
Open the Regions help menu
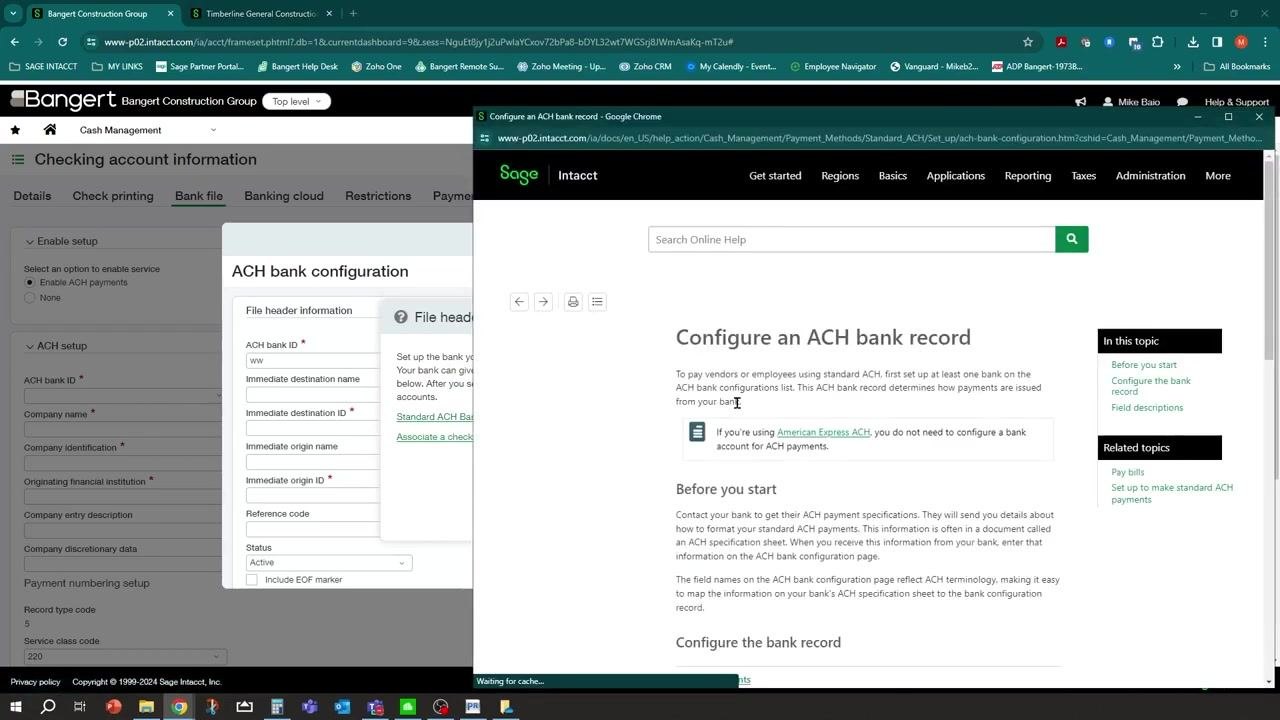click(840, 176)
